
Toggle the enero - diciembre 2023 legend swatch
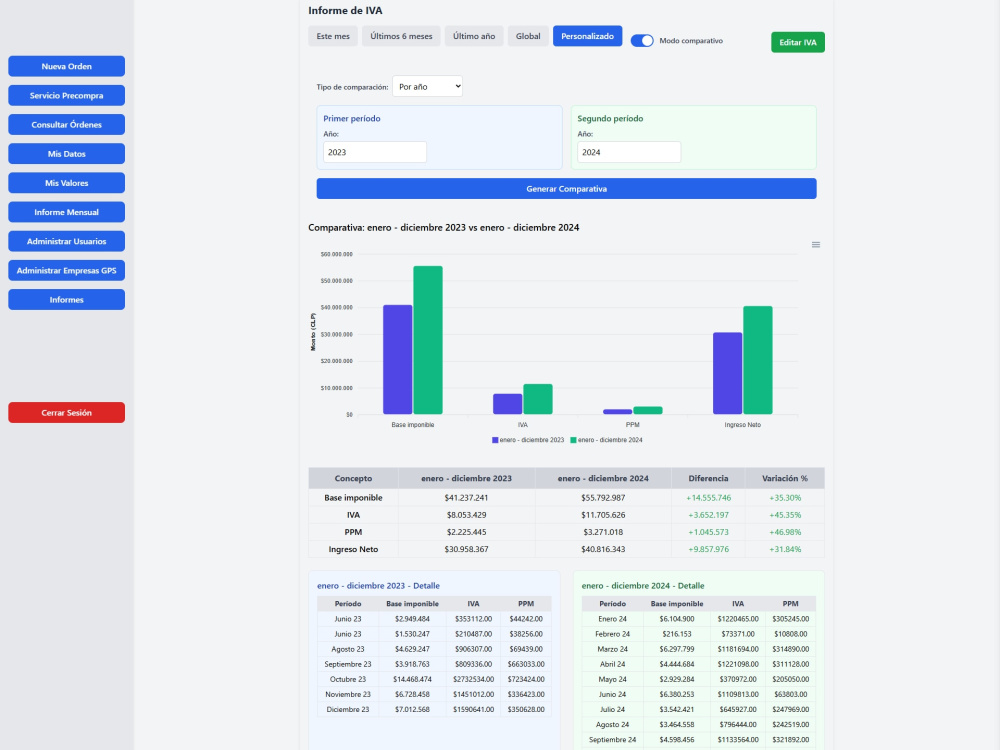495,440
